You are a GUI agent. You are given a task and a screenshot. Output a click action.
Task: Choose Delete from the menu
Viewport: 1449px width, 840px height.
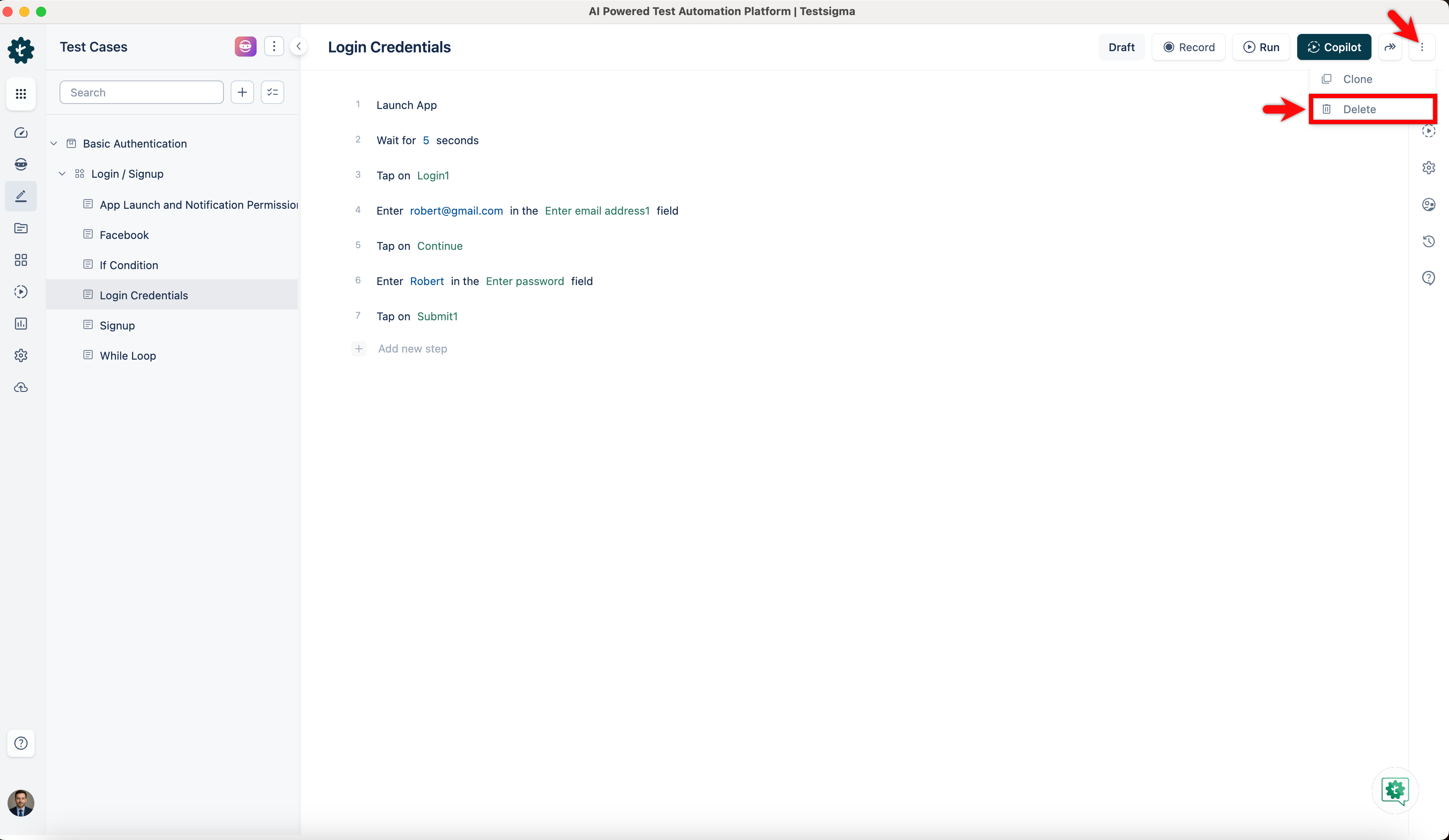click(x=1373, y=109)
